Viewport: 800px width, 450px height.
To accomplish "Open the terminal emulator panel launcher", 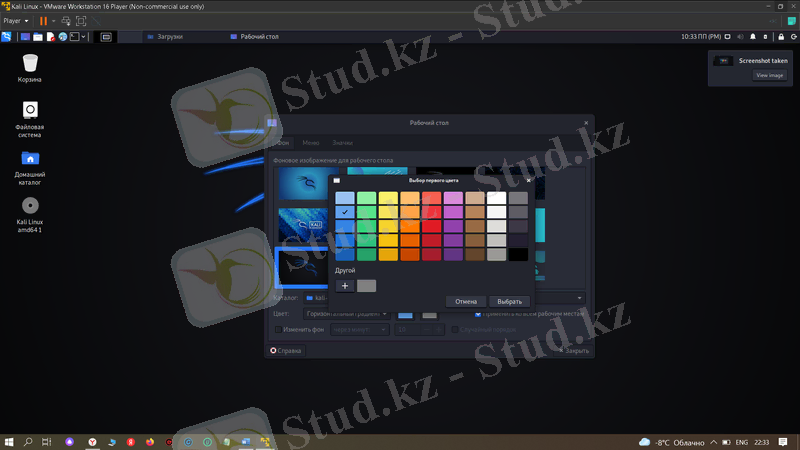I will [x=74, y=37].
